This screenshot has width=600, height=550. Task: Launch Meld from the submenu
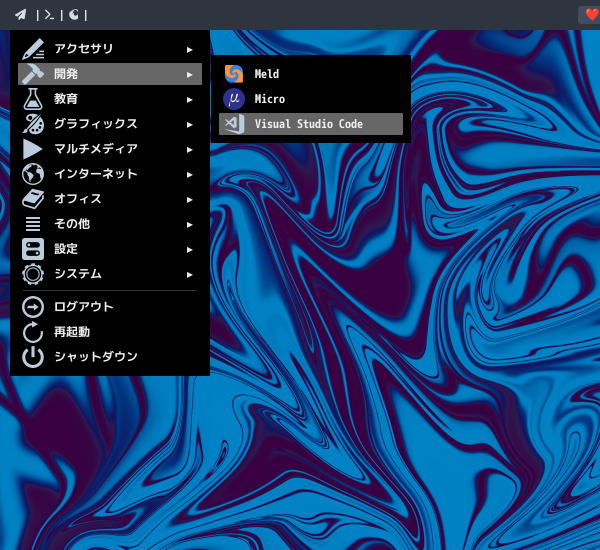(311, 74)
